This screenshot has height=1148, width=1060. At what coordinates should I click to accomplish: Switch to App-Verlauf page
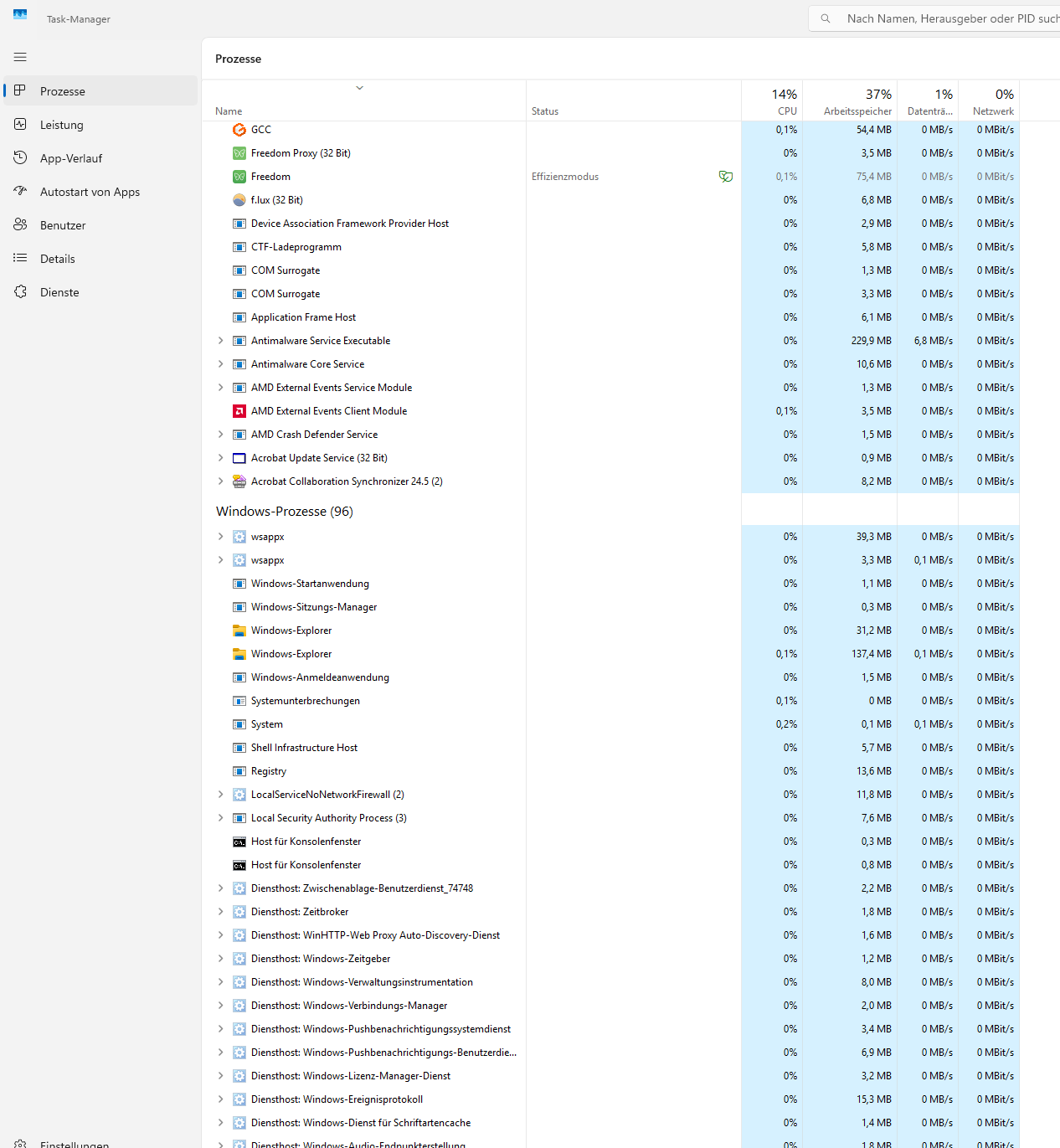coord(100,158)
